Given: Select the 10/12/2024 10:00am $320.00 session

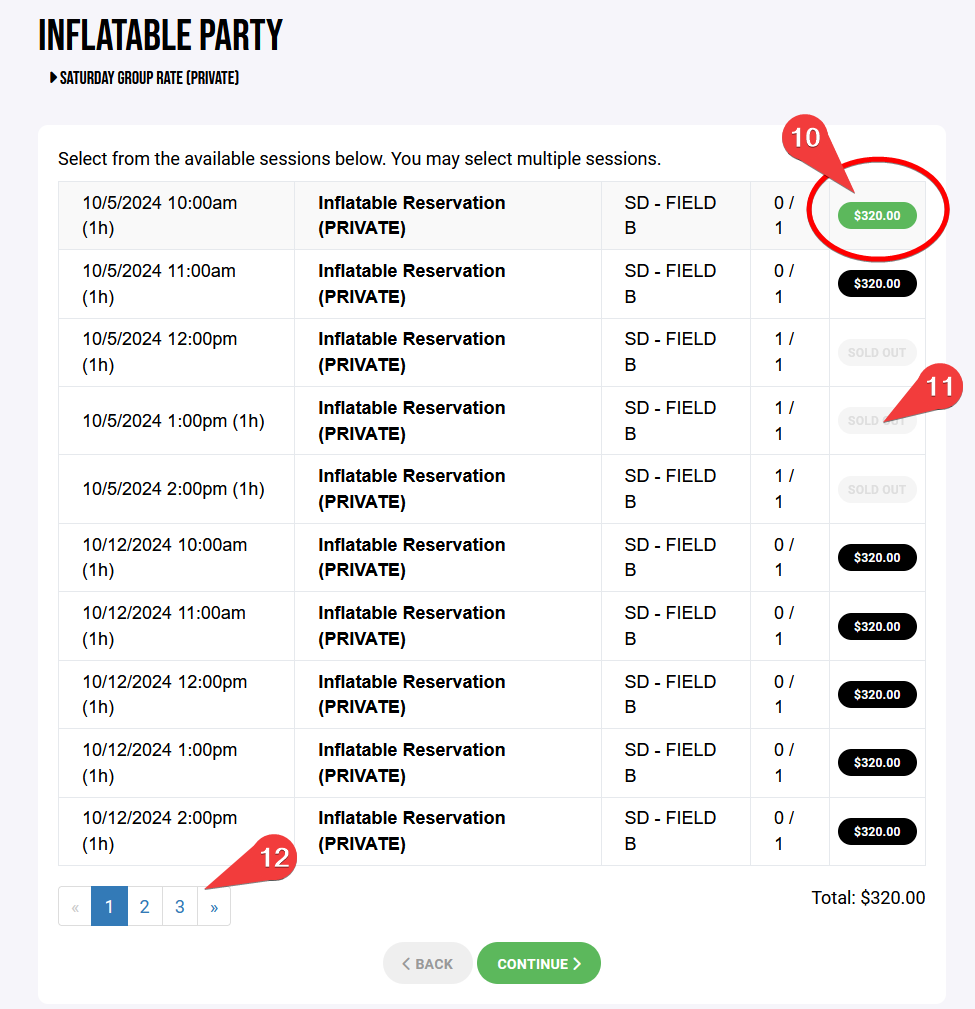Looking at the screenshot, I should pyautogui.click(x=876, y=557).
